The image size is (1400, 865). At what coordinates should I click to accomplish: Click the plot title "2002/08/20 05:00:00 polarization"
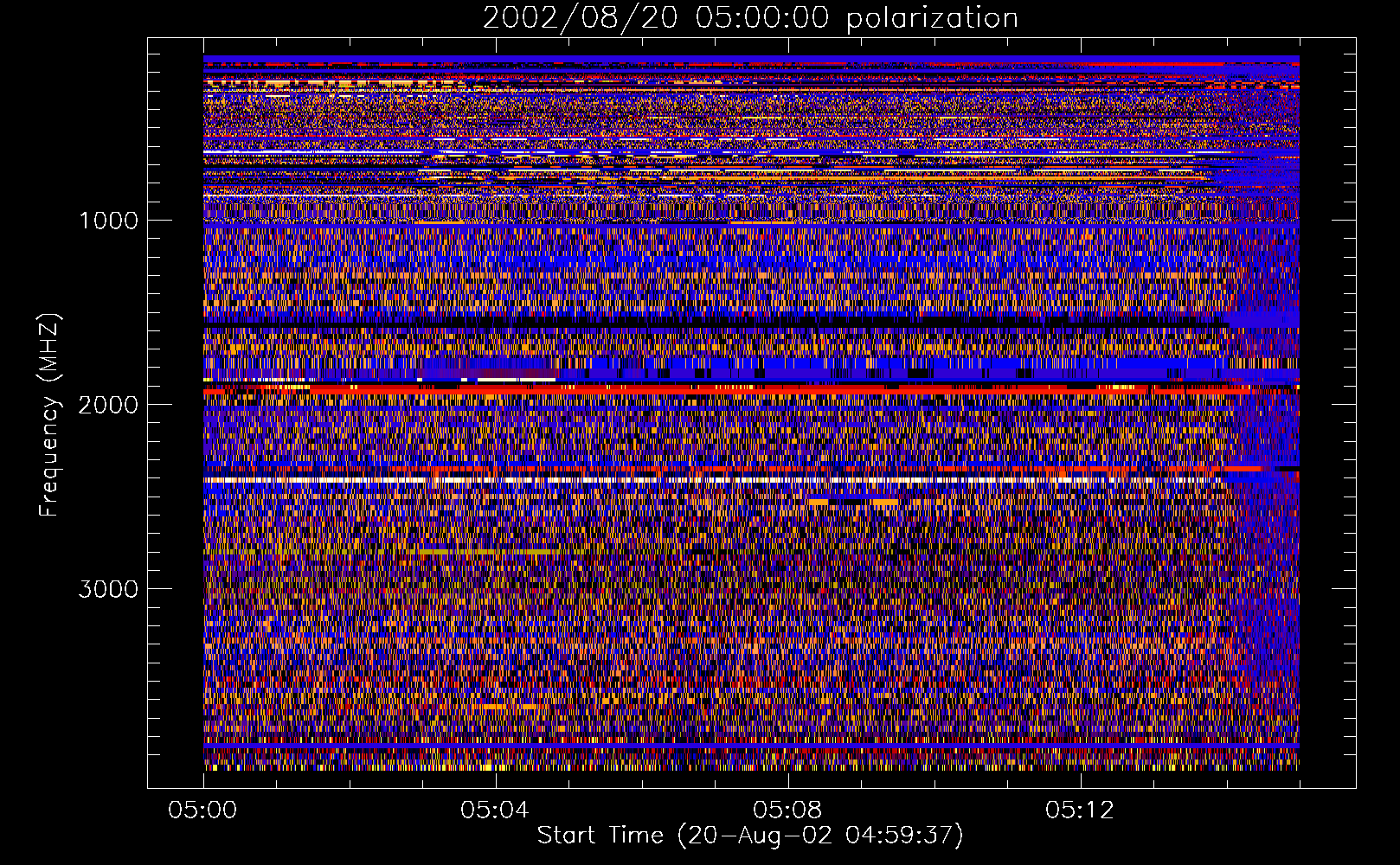(750, 18)
